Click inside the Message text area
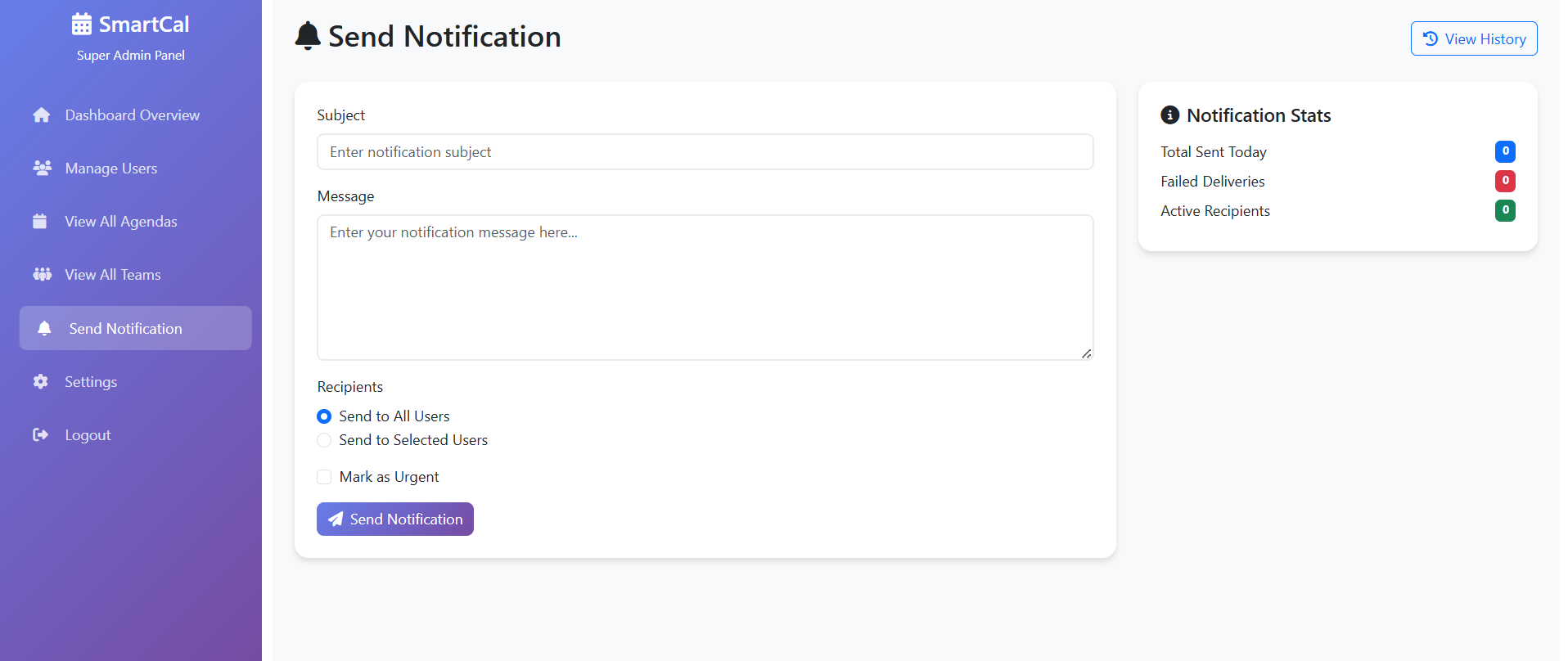The image size is (1568, 661). [x=705, y=287]
